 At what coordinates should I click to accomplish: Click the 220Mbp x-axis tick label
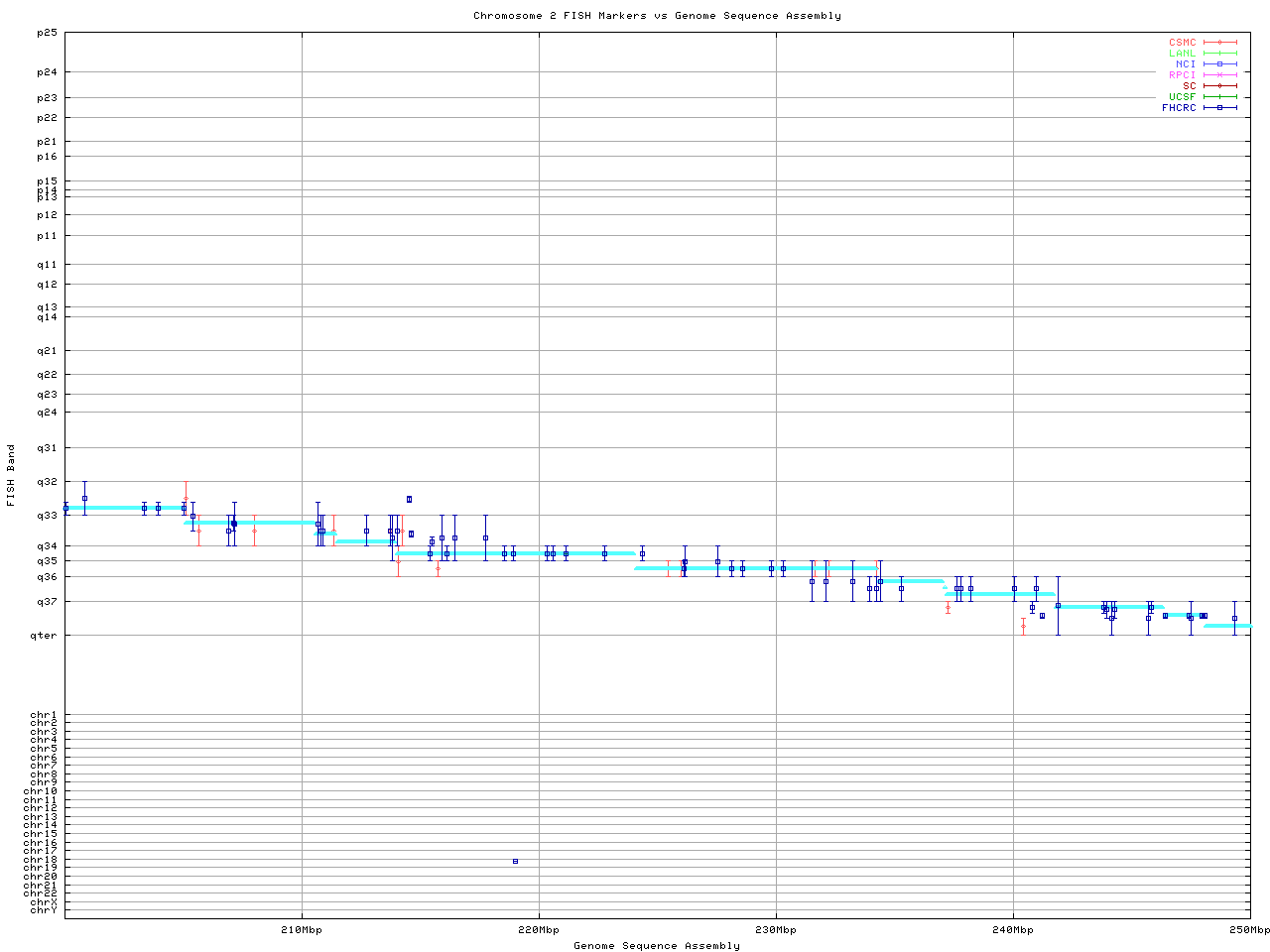(539, 930)
